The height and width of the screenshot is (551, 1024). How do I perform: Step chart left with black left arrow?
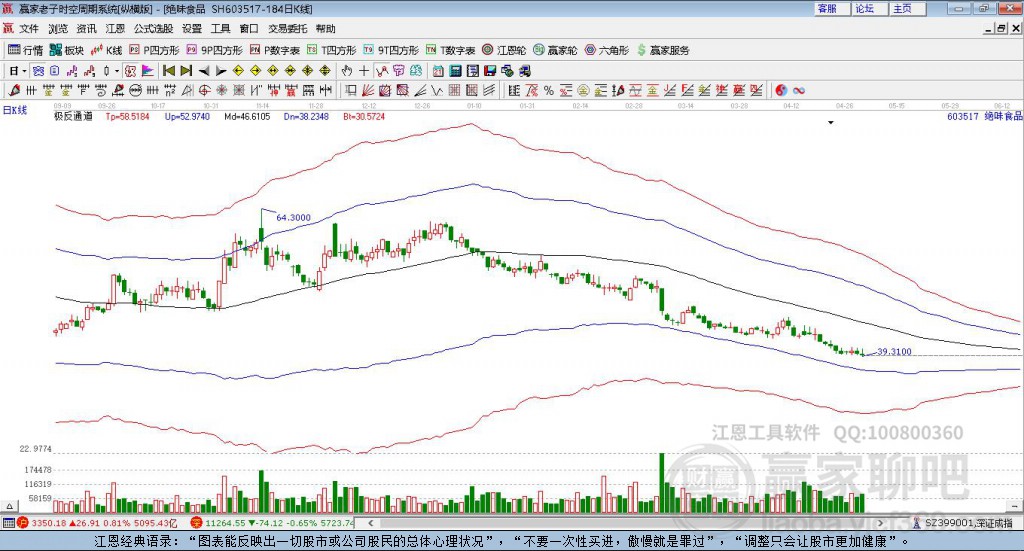tap(204, 71)
